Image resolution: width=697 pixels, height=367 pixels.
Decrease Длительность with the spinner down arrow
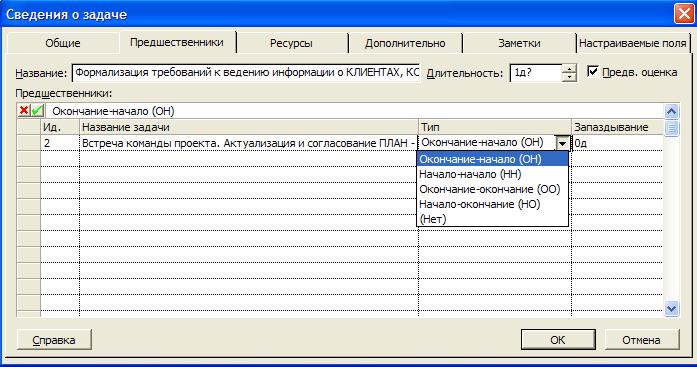point(569,77)
